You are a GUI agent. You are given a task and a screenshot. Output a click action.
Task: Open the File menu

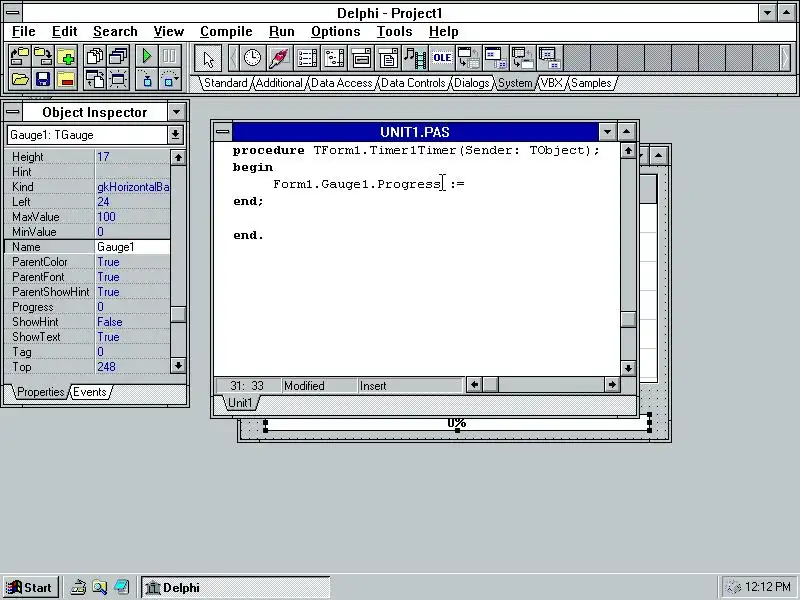pos(23,32)
